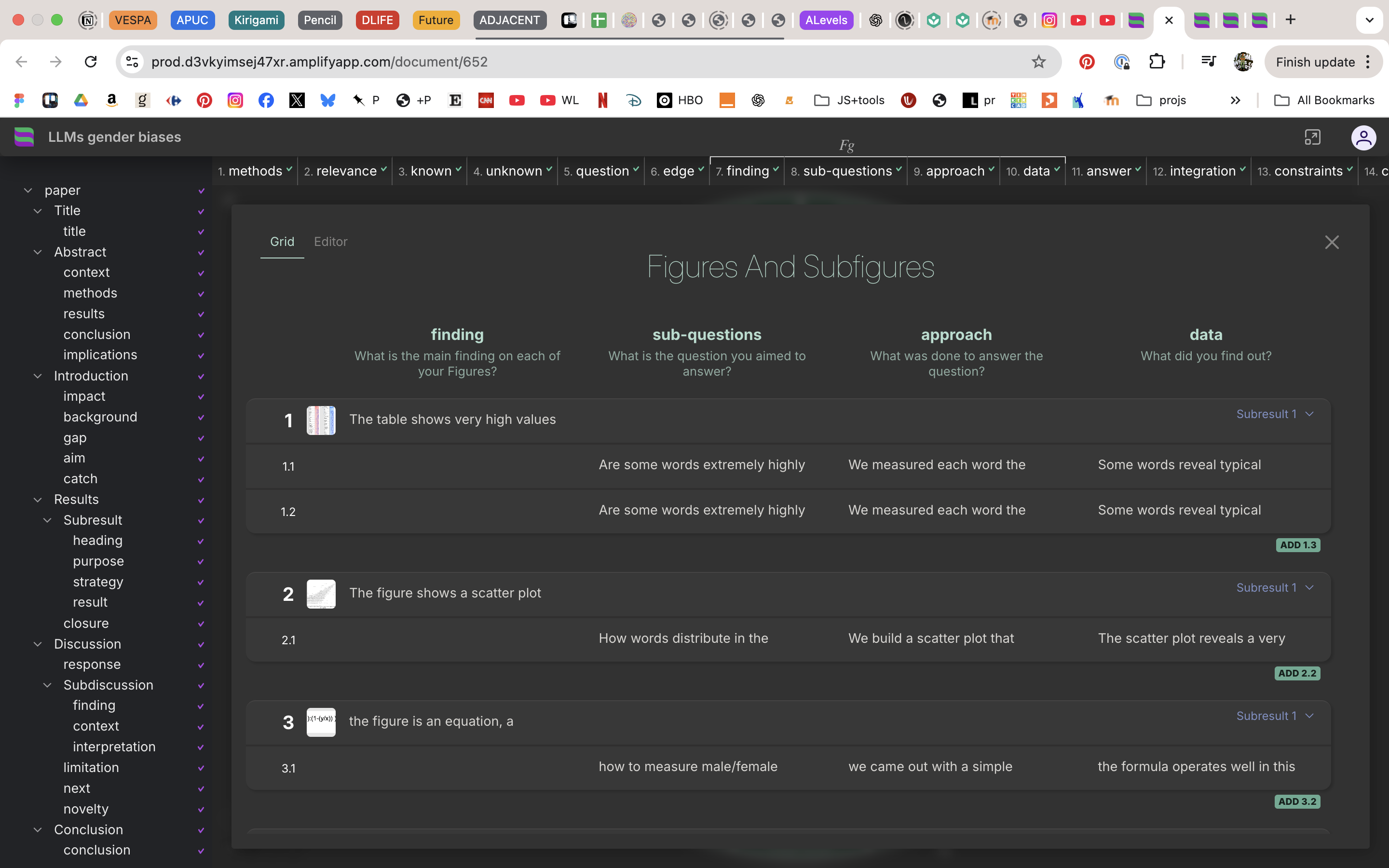This screenshot has width=1389, height=868.
Task: Click the ADD 1.3 button
Action: tap(1298, 545)
